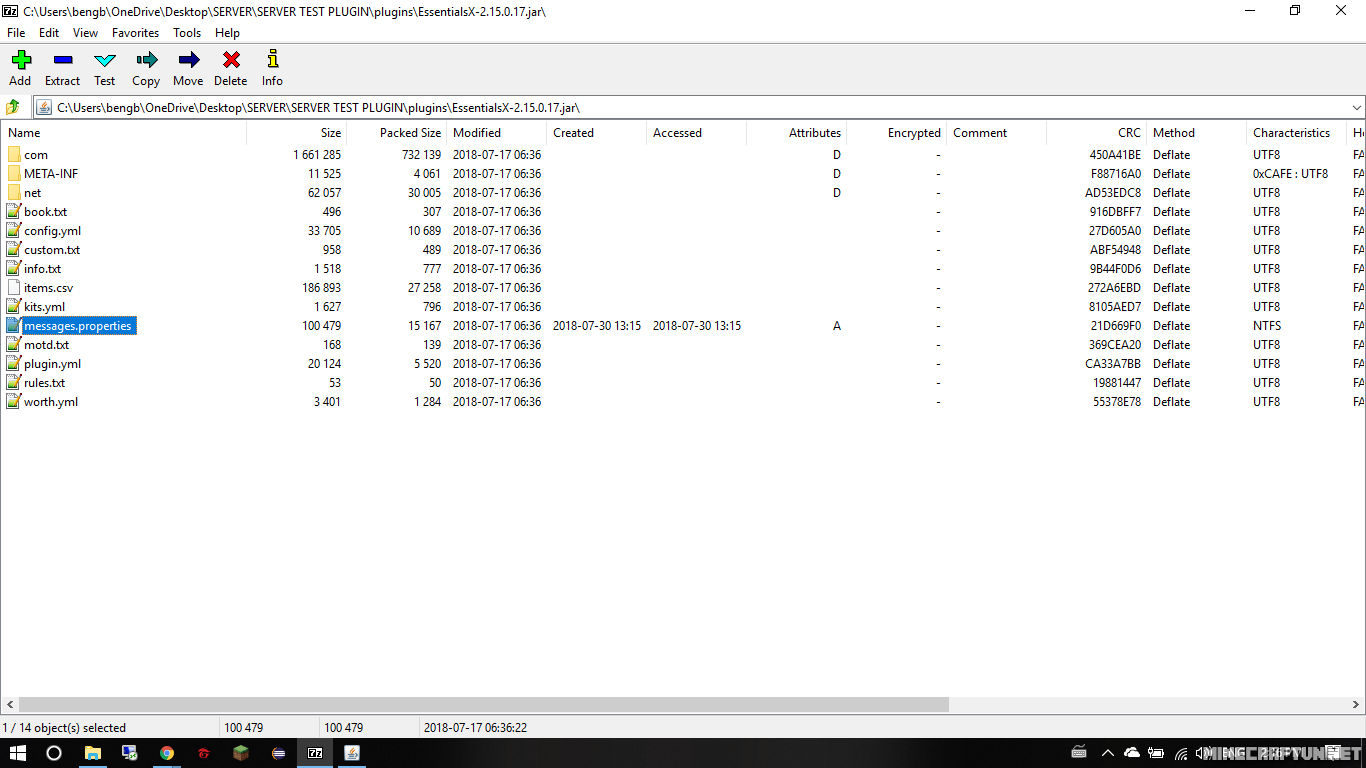This screenshot has width=1366, height=768.
Task: Select motd.txt file
Action: coord(47,345)
